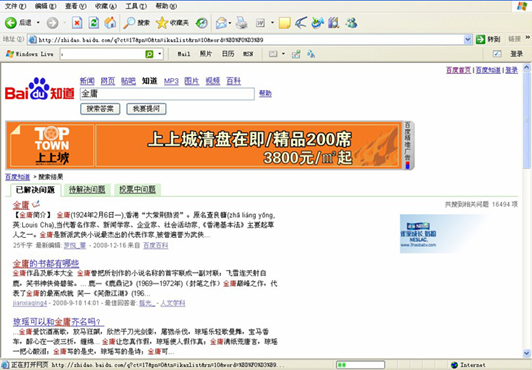Open the 收藏 menu

pyautogui.click(x=106, y=6)
